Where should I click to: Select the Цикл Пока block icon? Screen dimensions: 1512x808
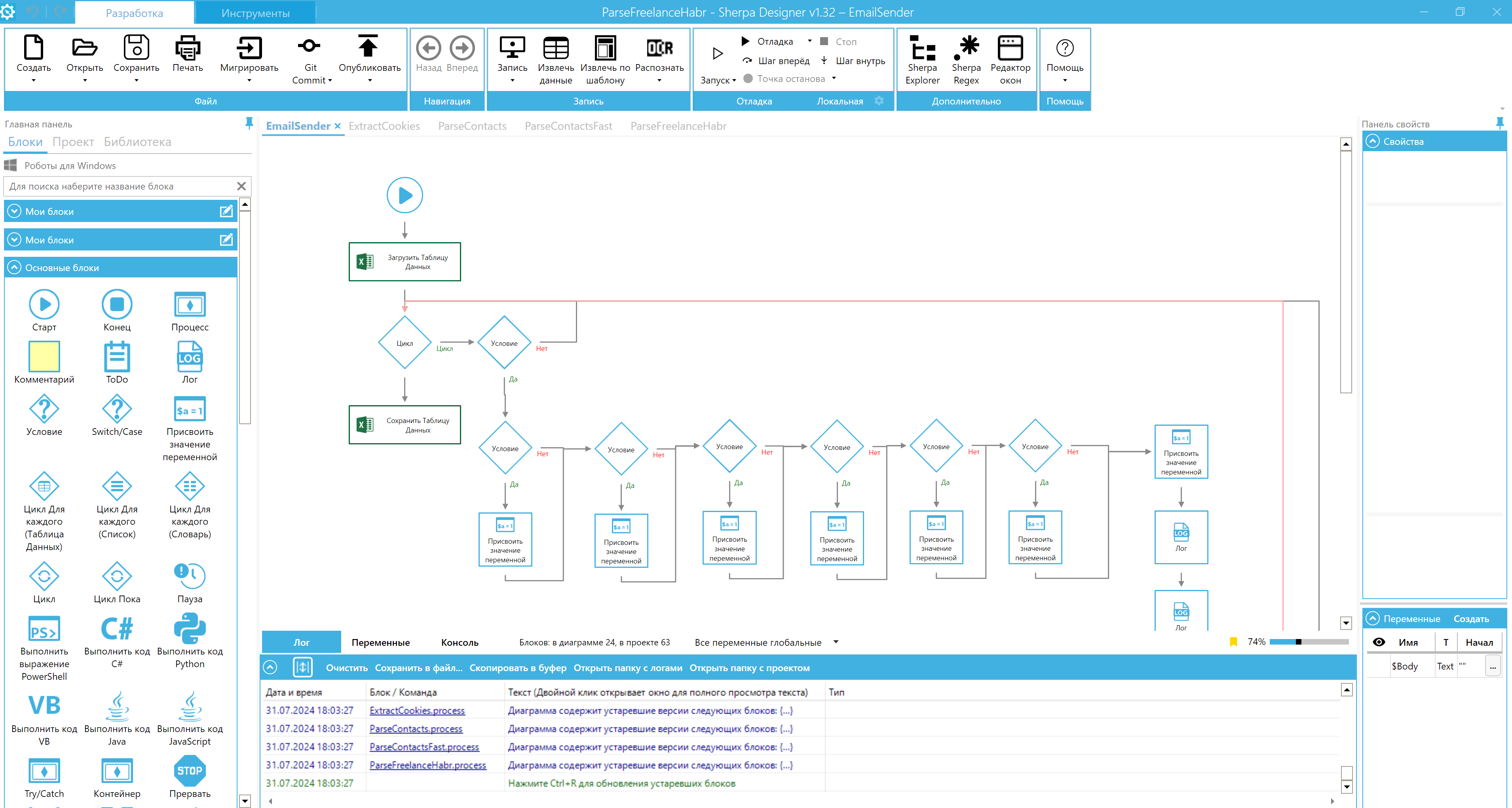coord(117,576)
